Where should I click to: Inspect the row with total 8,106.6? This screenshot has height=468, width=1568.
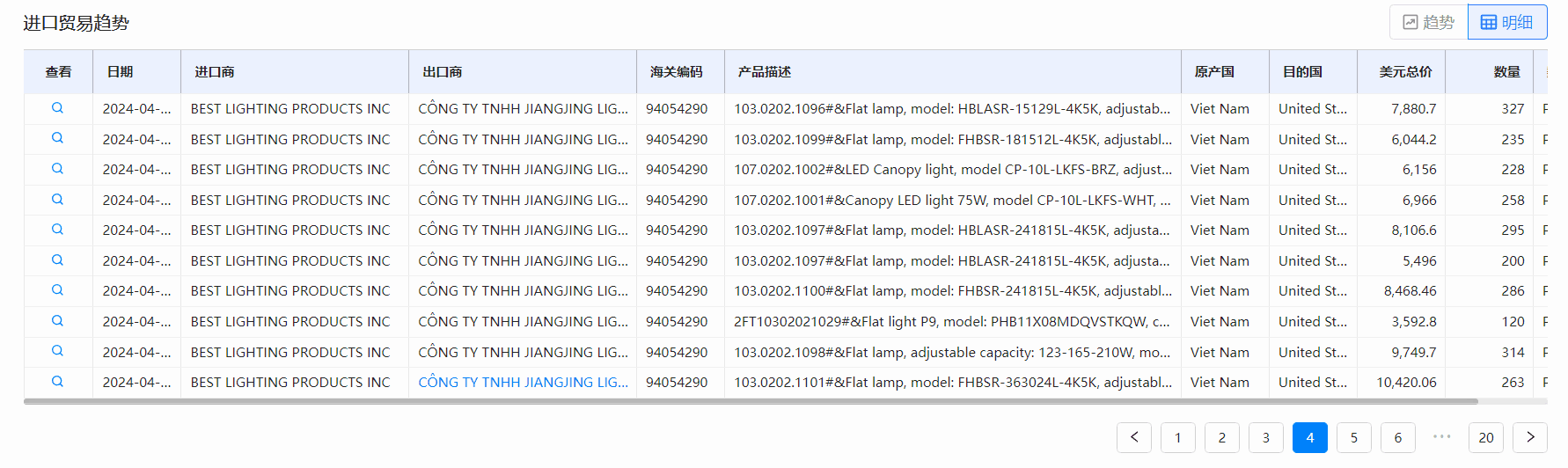click(57, 230)
